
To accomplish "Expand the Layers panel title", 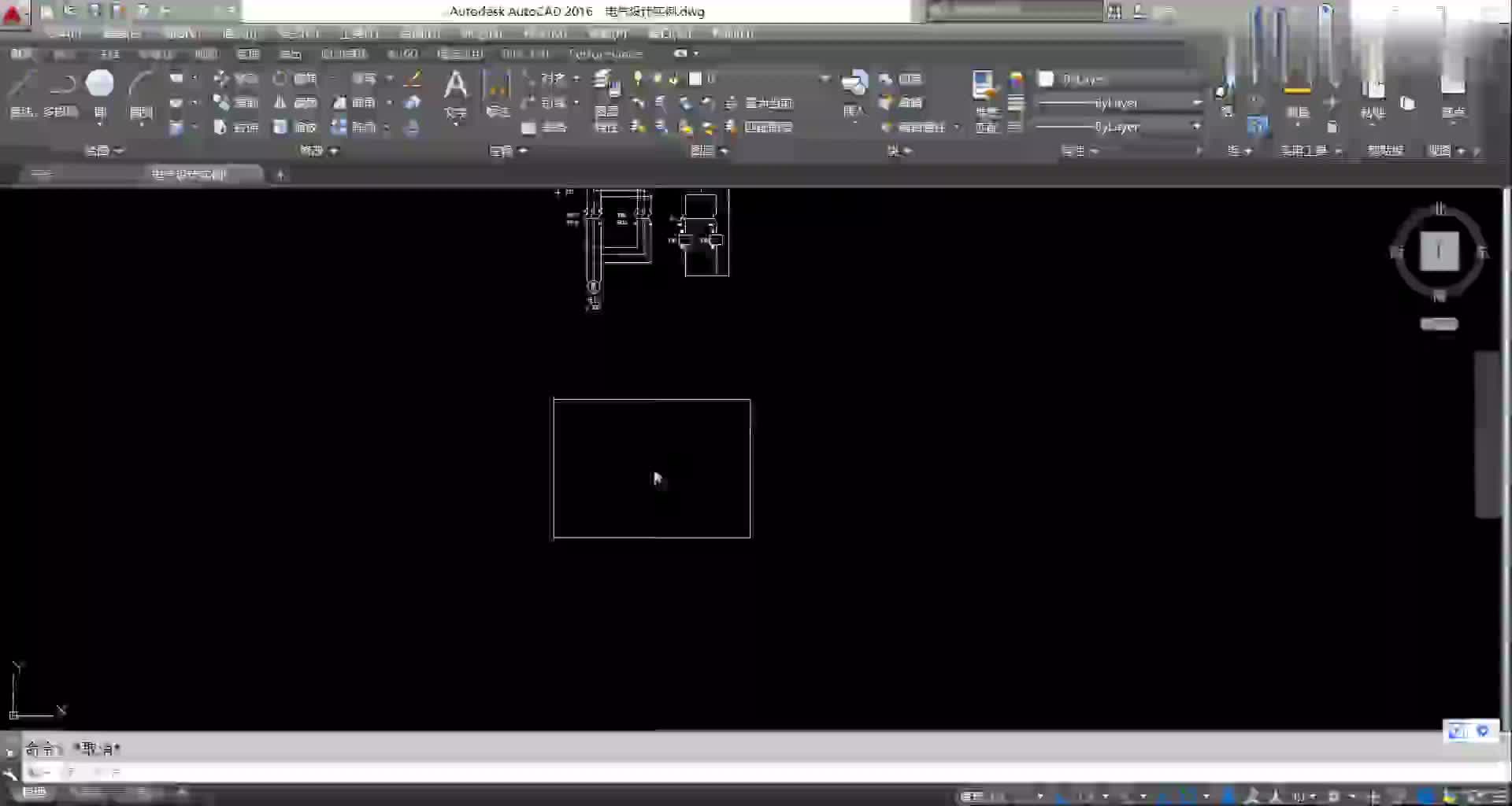I will (709, 150).
